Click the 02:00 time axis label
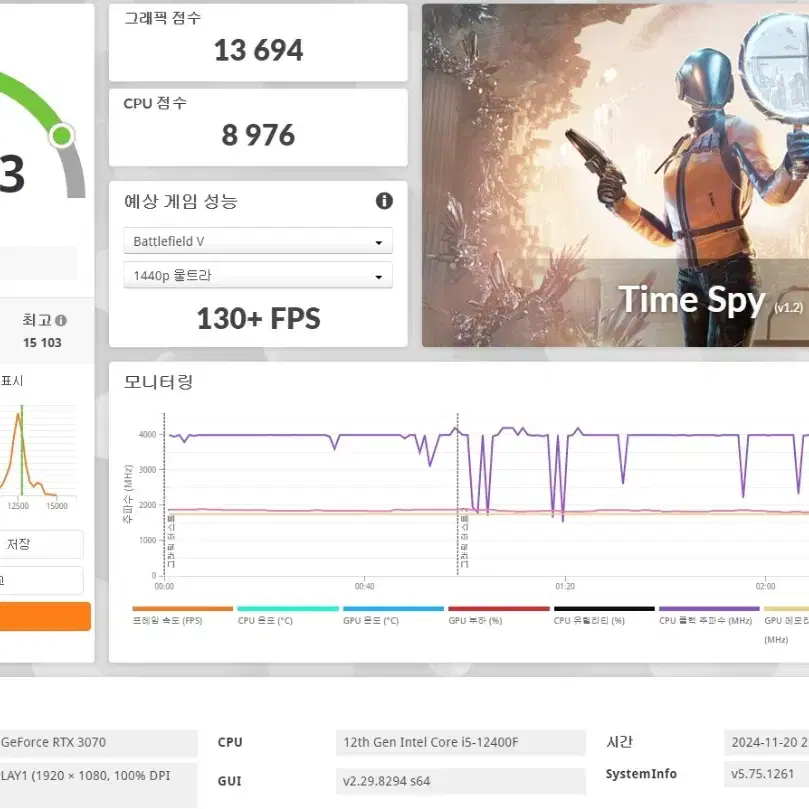The height and width of the screenshot is (809, 809). [x=765, y=586]
